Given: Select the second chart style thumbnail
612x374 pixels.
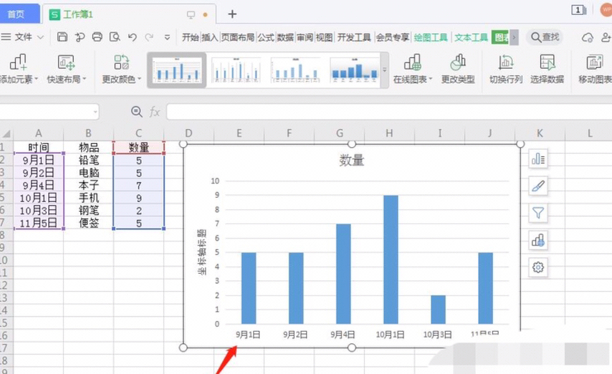Looking at the screenshot, I should pos(236,70).
